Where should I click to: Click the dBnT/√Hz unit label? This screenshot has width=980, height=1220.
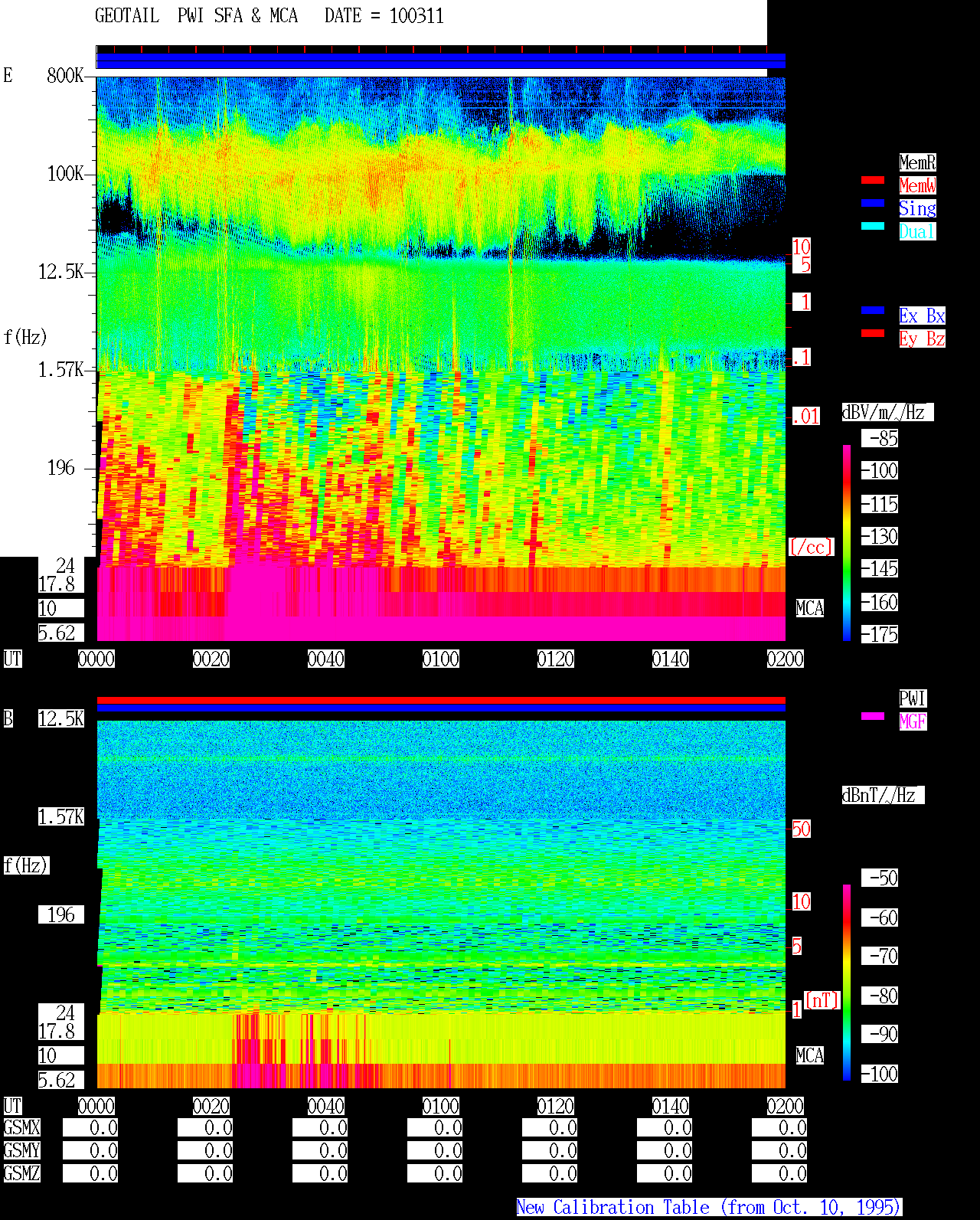tap(883, 795)
